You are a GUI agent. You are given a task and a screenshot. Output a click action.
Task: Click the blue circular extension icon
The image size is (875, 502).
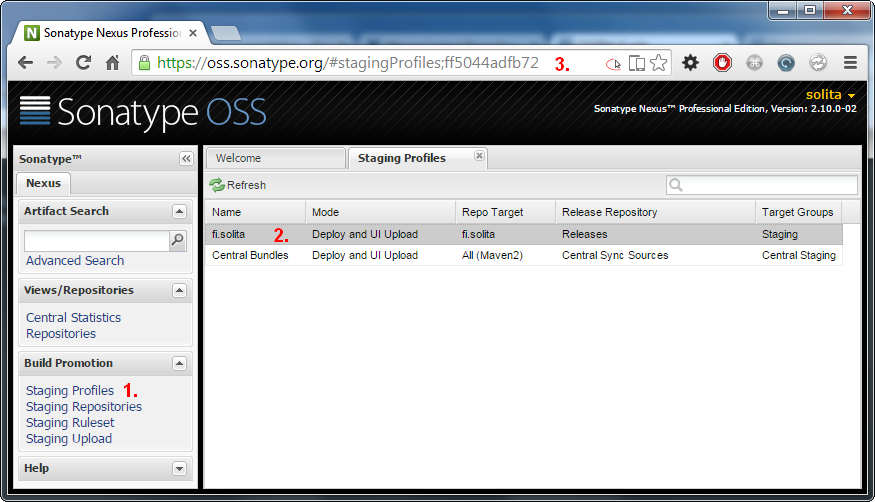(x=786, y=63)
